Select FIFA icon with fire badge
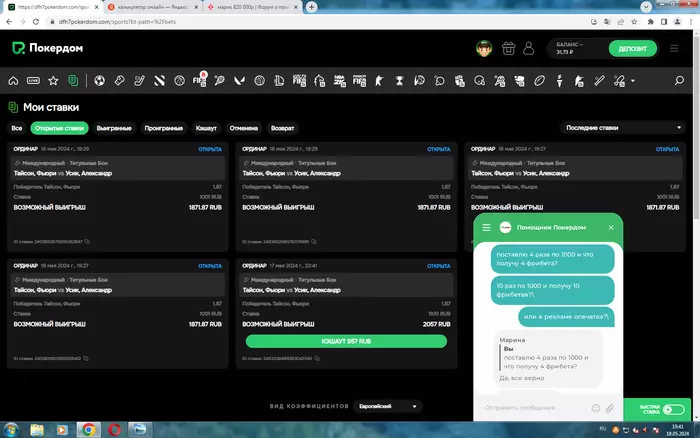The height and width of the screenshot is (438, 700). [x=200, y=80]
